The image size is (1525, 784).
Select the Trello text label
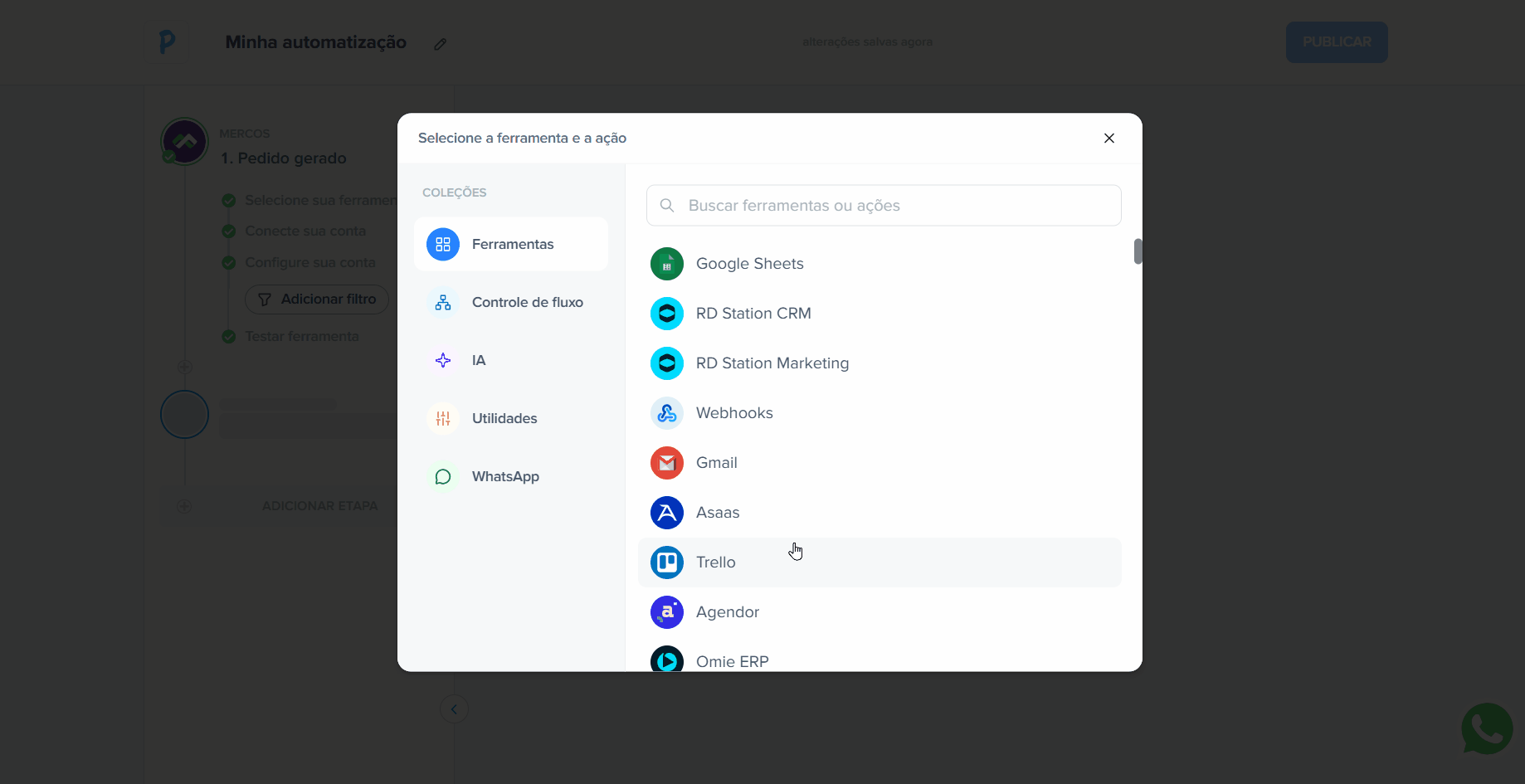(716, 562)
